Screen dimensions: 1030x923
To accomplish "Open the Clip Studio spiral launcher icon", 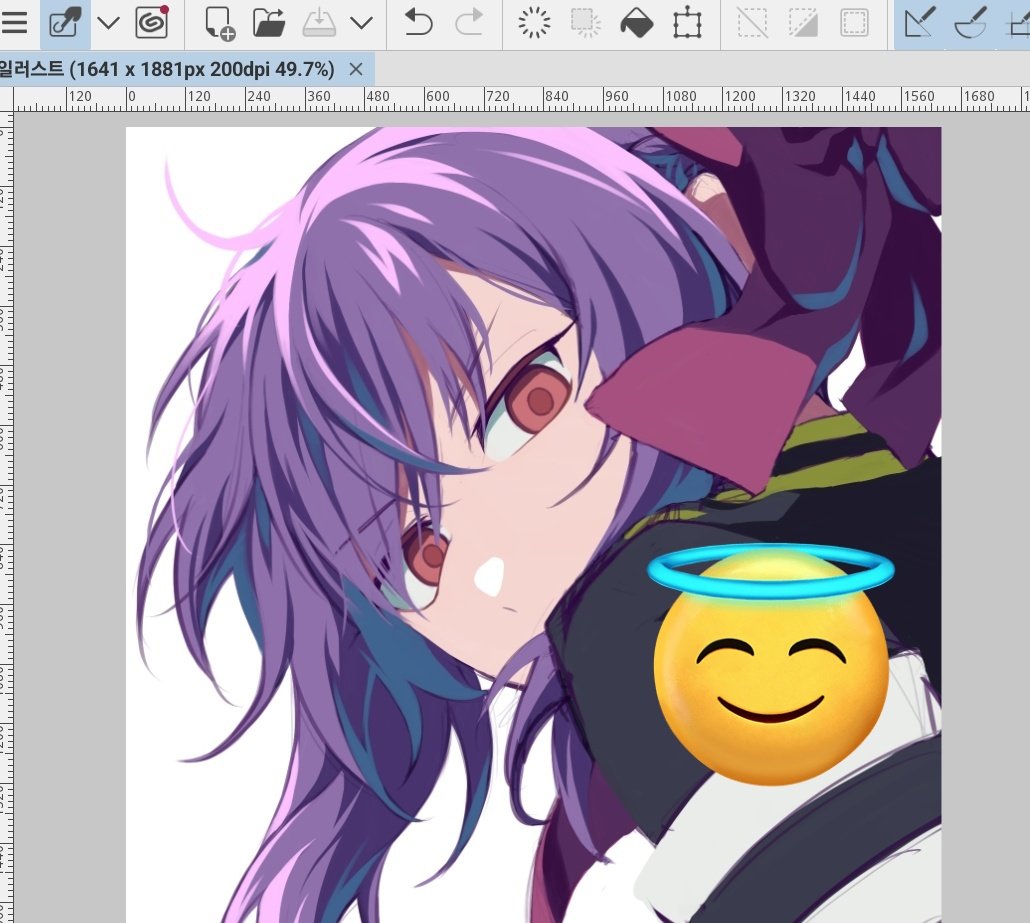I will click(152, 23).
